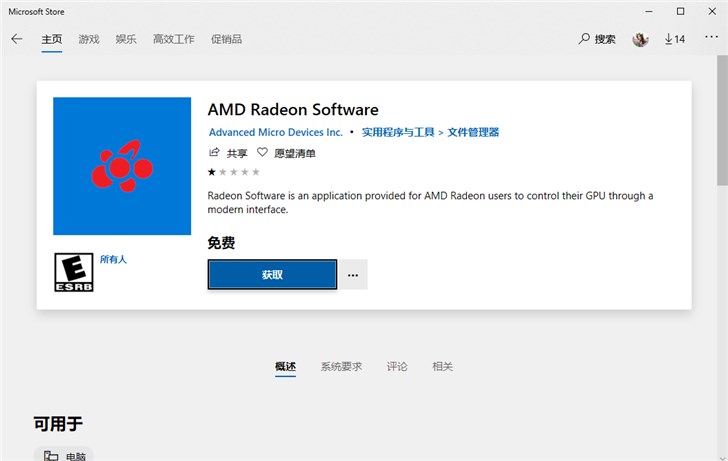Screen dimensions: 728x461
Task: Switch to the 娱乐 (Entertainment) tab
Action: [126, 39]
